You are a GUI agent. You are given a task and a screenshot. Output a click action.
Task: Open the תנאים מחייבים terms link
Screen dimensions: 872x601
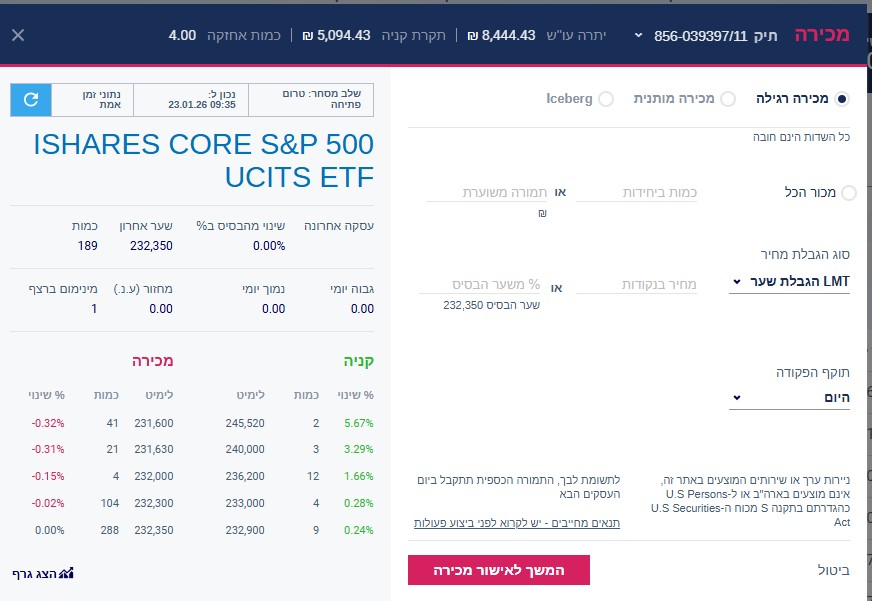click(x=517, y=523)
